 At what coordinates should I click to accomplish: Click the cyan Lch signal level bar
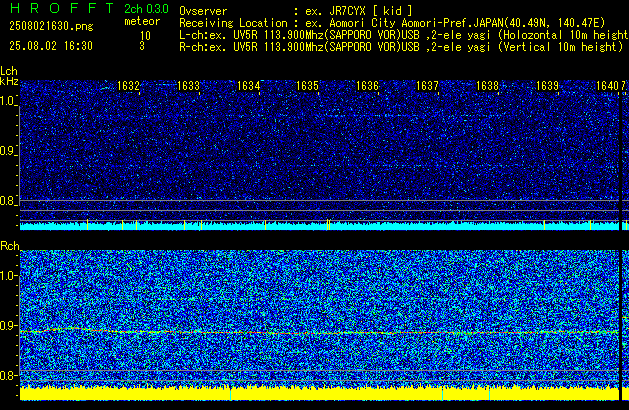coord(319,226)
